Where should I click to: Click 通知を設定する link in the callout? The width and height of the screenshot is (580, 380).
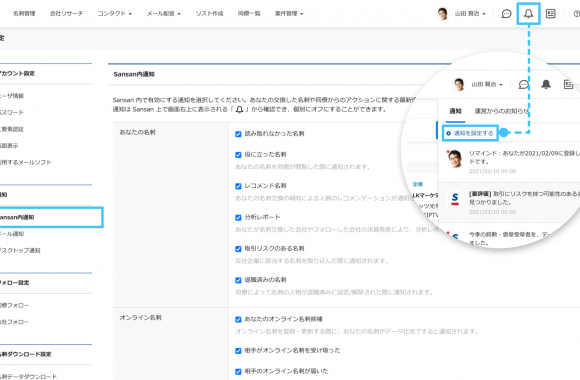471,133
